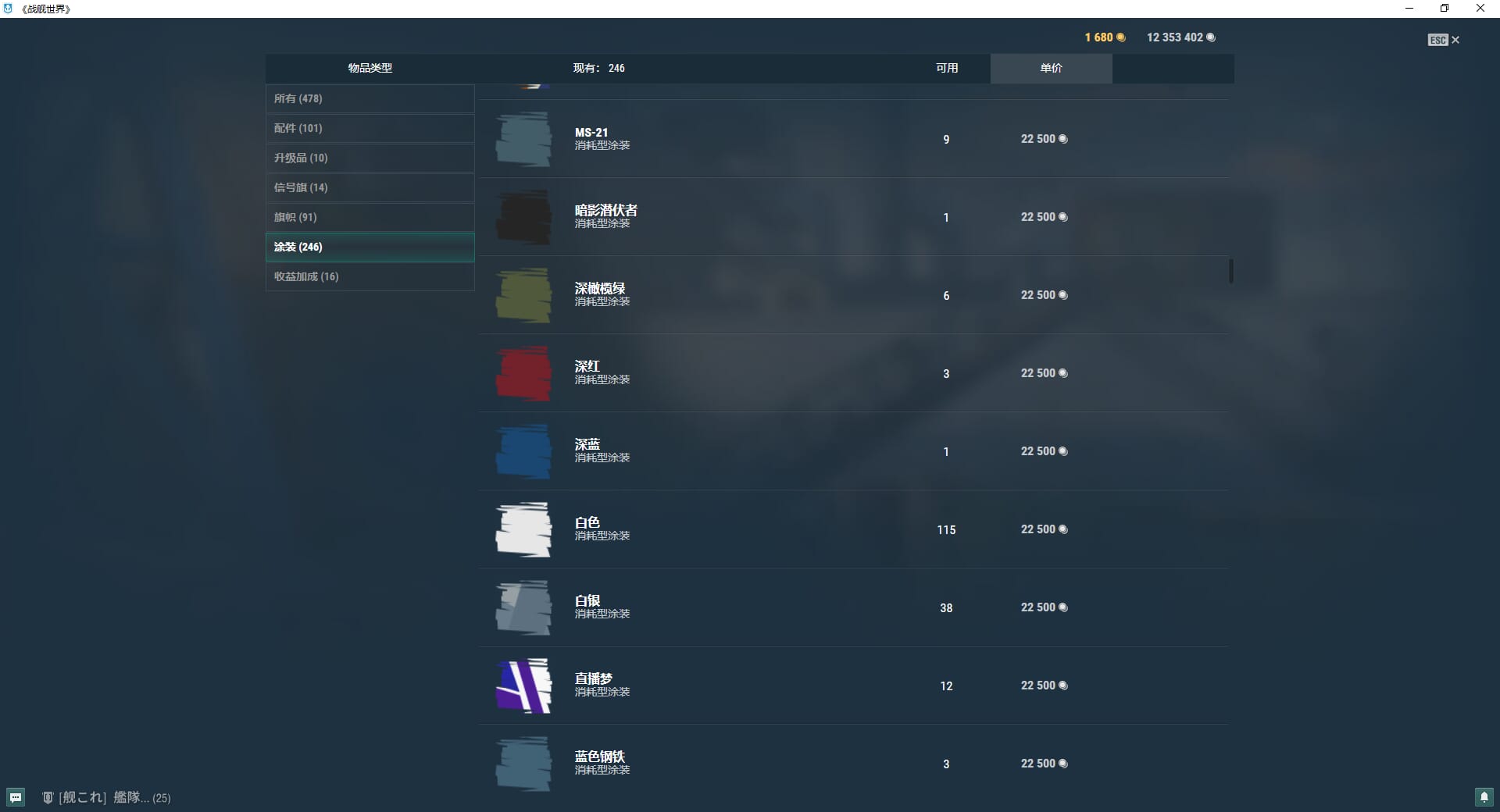The height and width of the screenshot is (812, 1500).
Task: Open the notification bell icon
Action: click(x=1484, y=797)
